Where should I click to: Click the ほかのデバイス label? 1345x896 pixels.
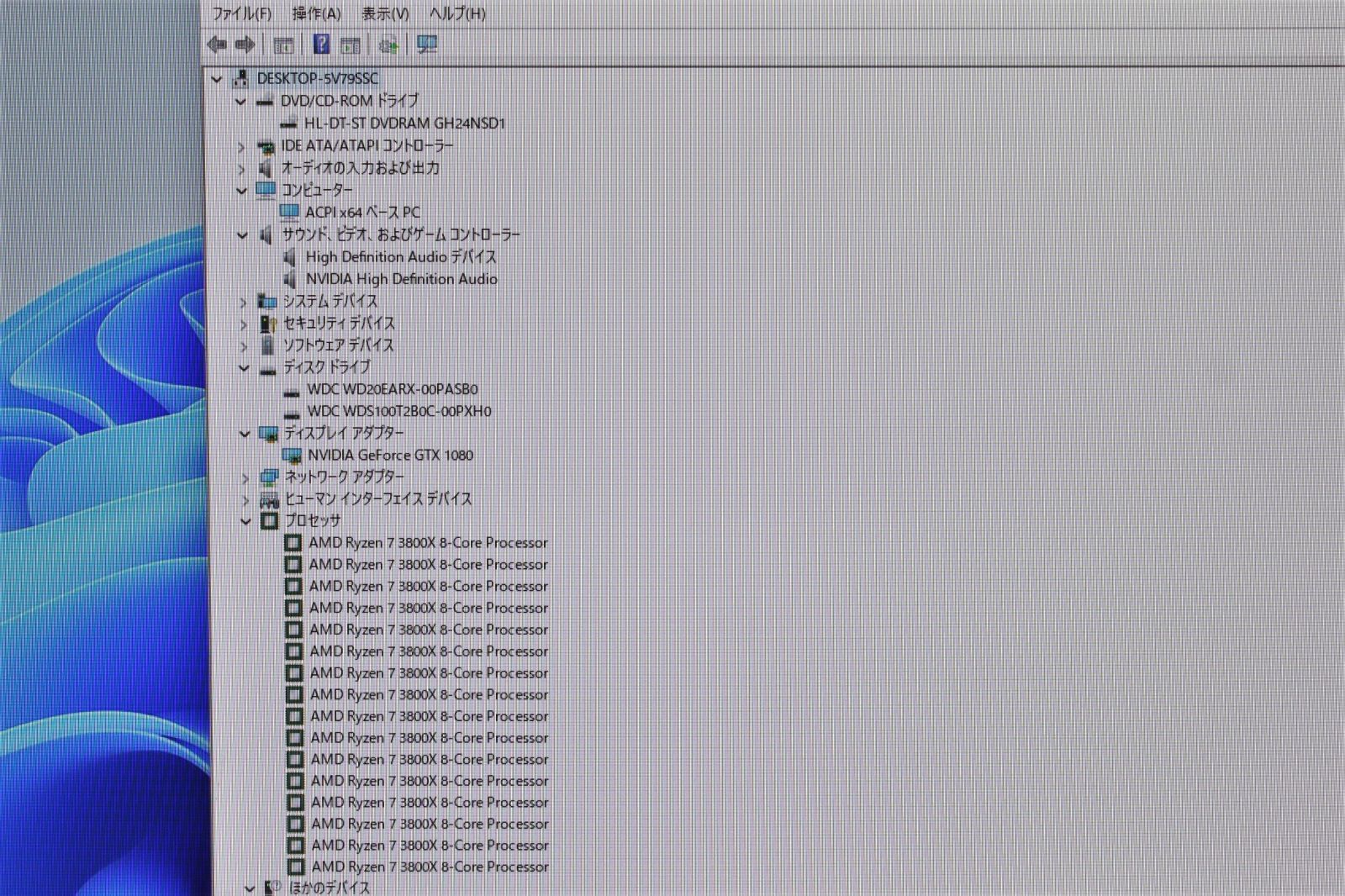(329, 888)
